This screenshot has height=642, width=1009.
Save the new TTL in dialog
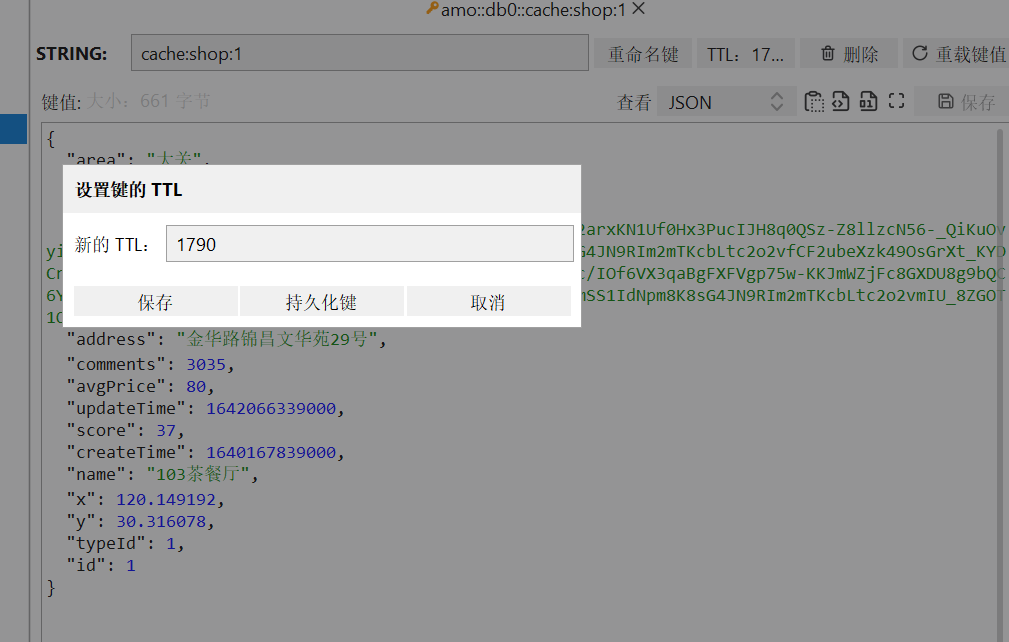(x=155, y=302)
